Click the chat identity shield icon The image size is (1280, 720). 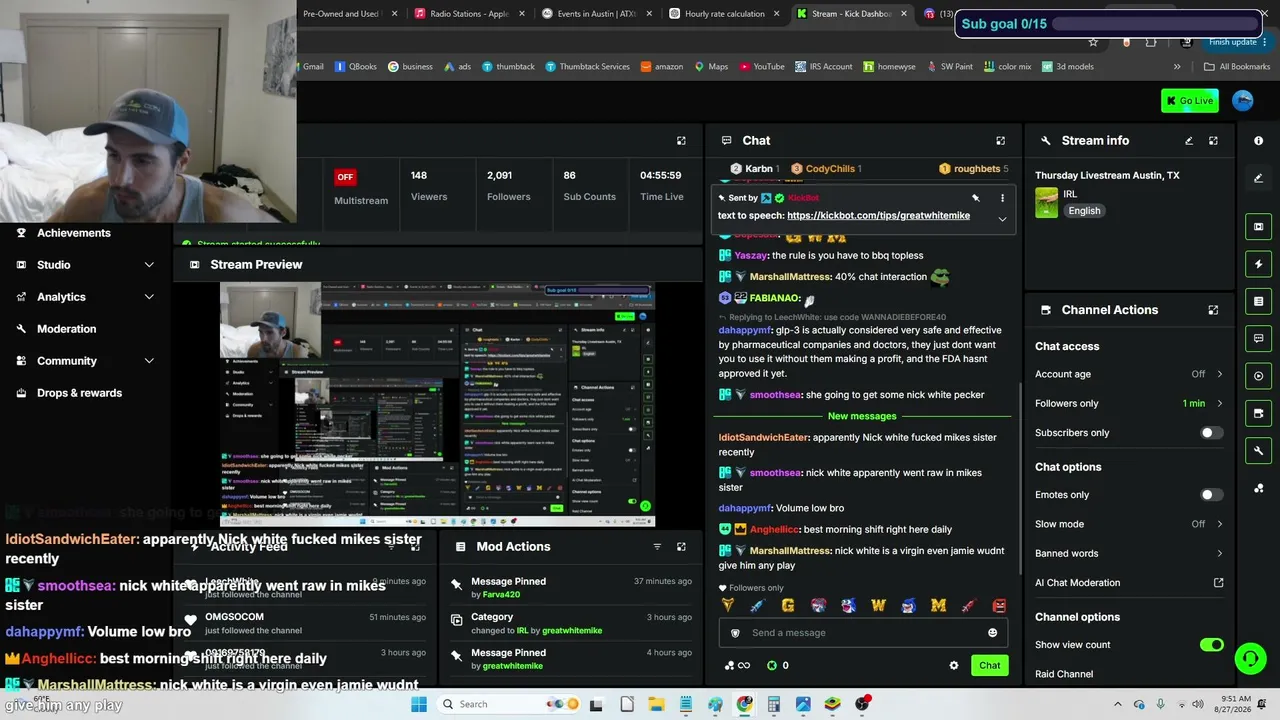click(x=735, y=633)
